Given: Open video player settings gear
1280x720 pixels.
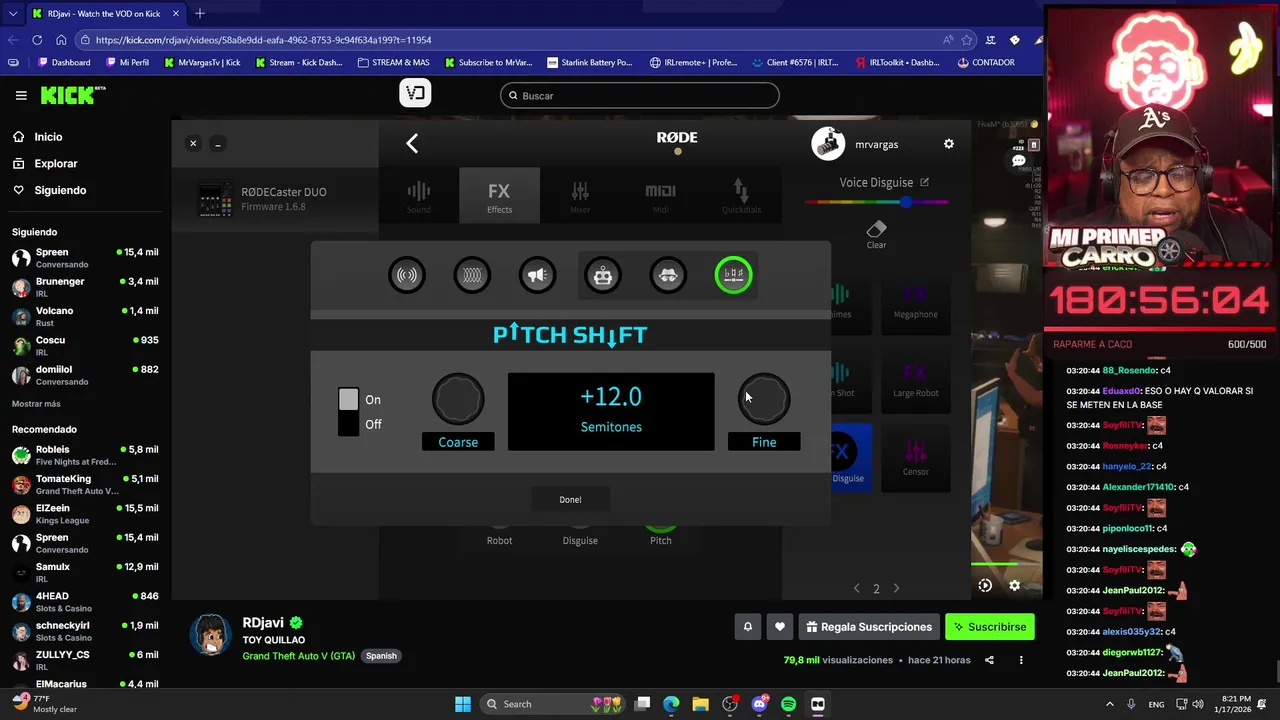Looking at the screenshot, I should (1014, 586).
